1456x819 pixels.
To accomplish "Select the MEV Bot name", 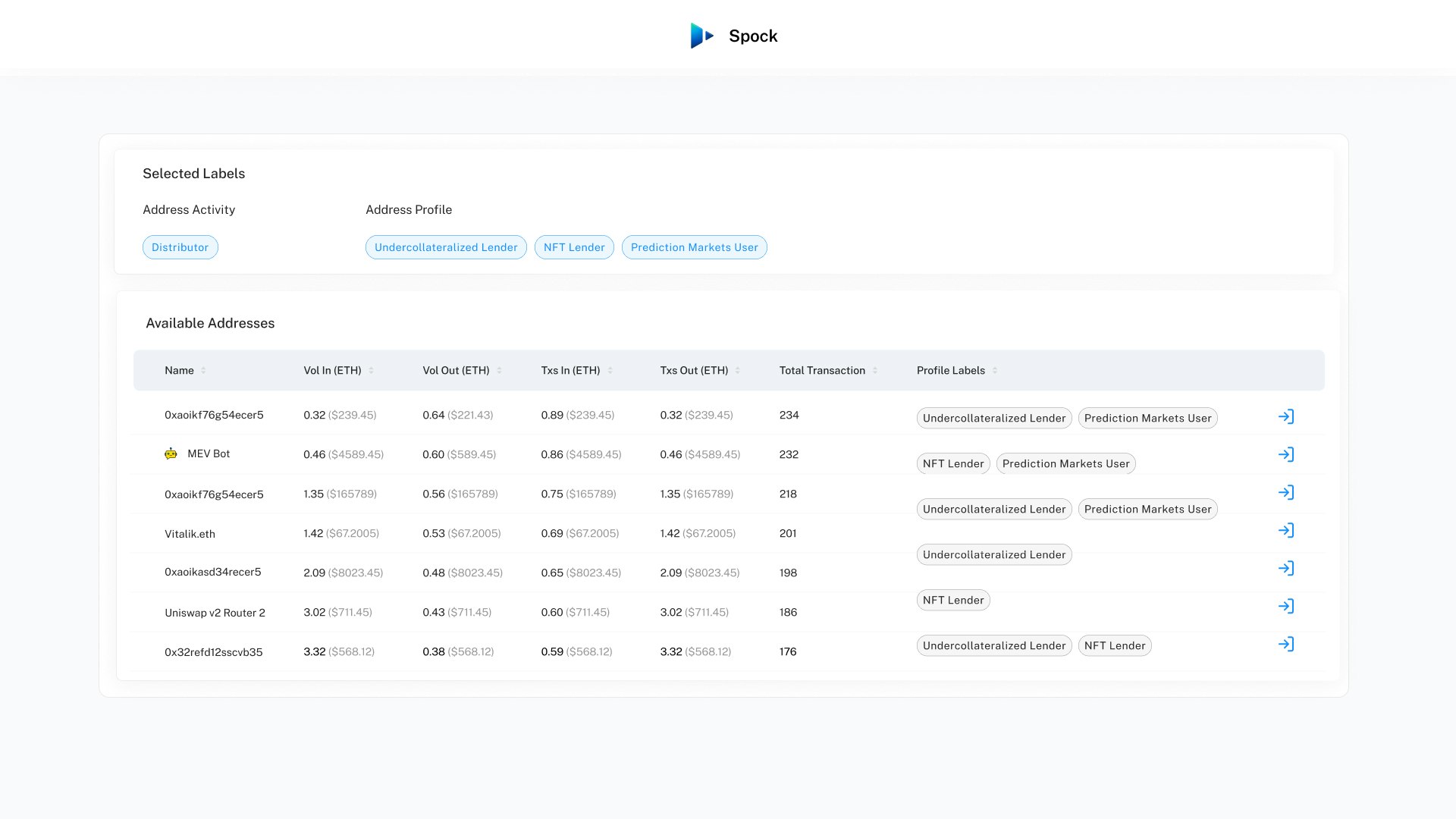I will [x=209, y=453].
